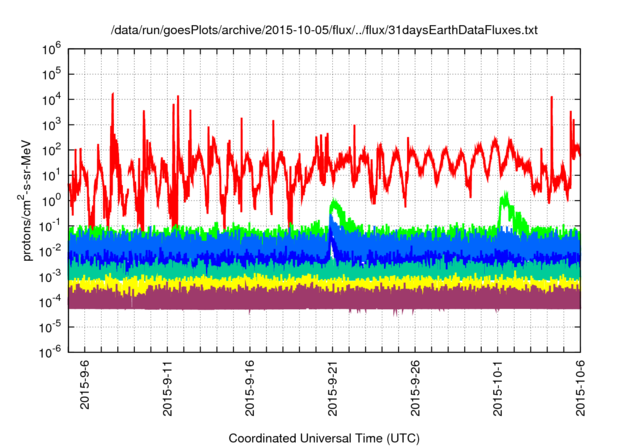
Task: Click the 10^4 y-axis tick label
Action: pyautogui.click(x=51, y=100)
